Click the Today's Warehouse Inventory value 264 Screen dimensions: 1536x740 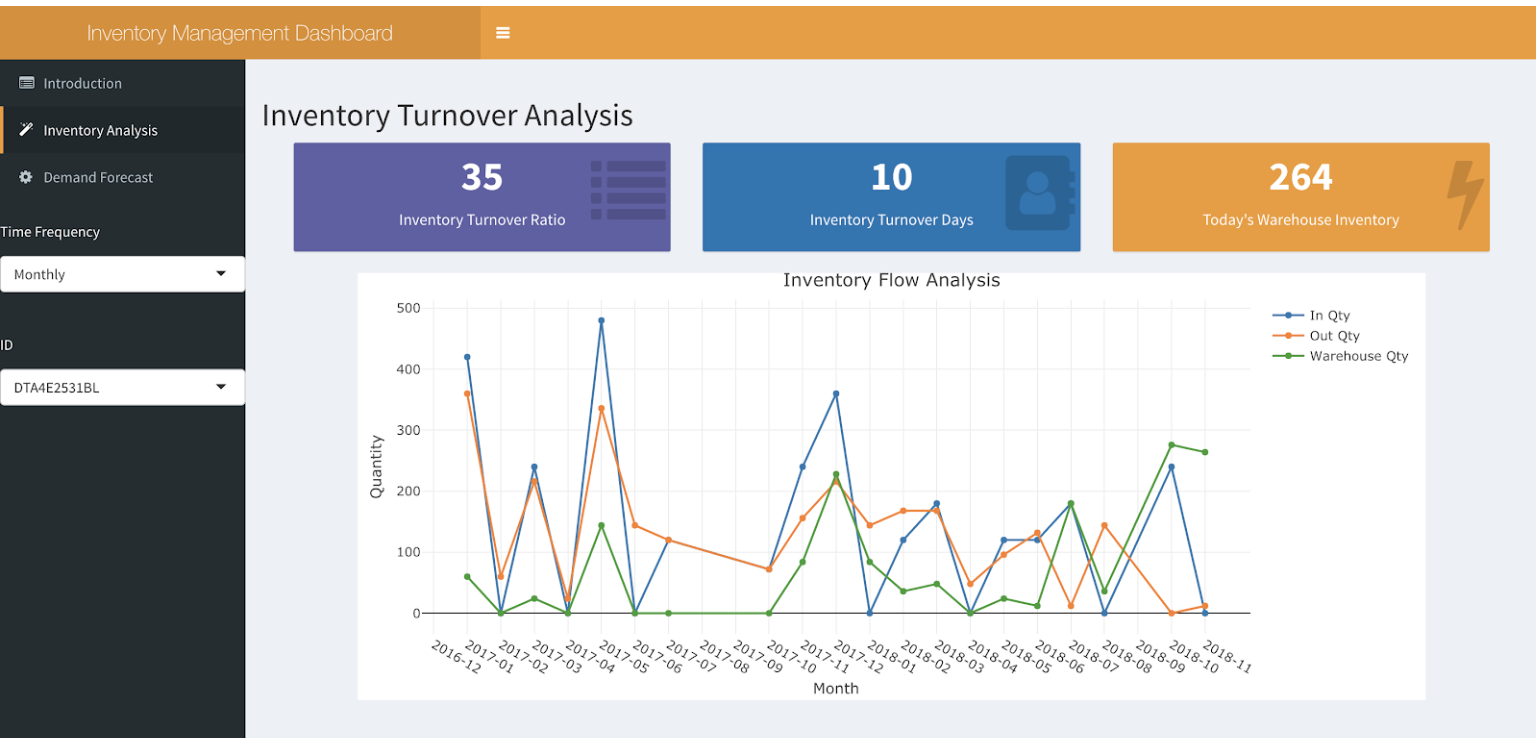(1300, 177)
